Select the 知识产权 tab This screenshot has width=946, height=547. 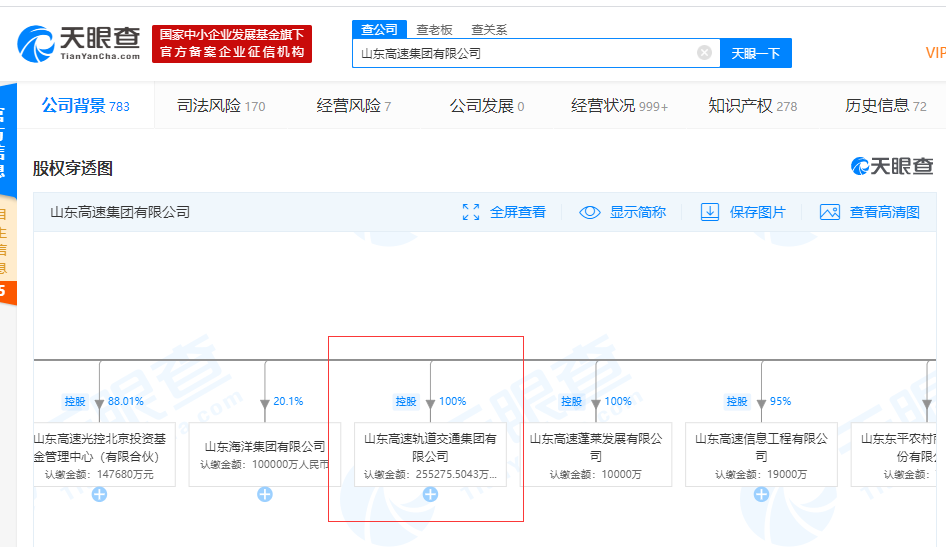[x=752, y=106]
